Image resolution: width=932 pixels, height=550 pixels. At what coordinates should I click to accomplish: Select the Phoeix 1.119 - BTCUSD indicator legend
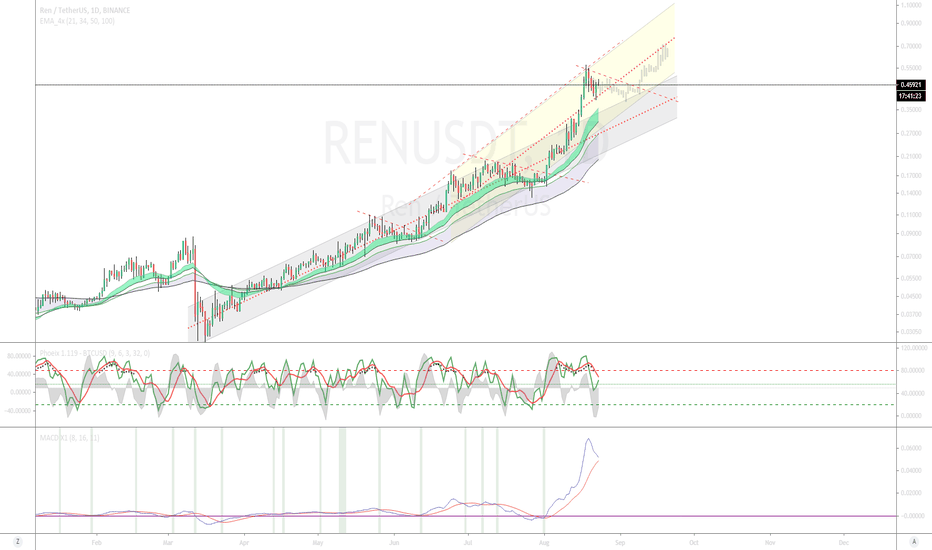pos(95,353)
